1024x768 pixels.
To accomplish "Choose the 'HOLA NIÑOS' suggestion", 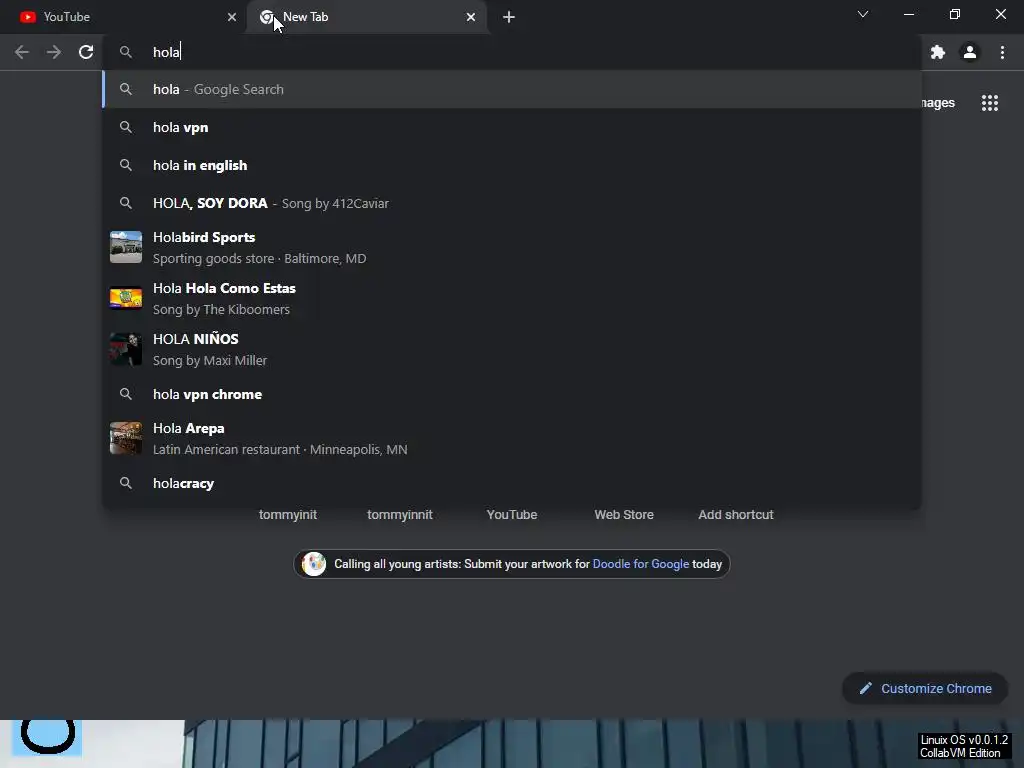I will tap(512, 349).
